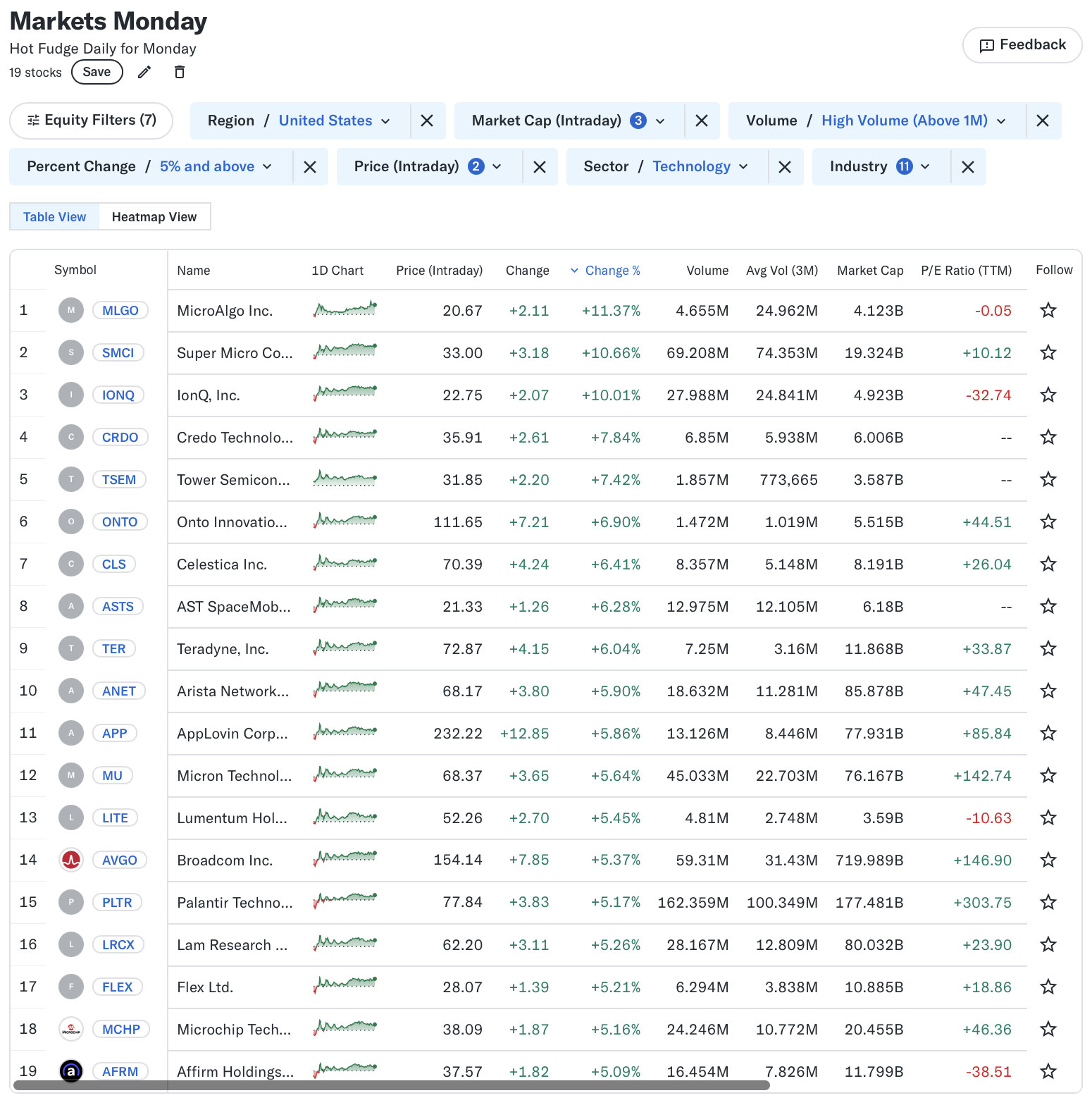Click the pencil edit screener icon

click(144, 72)
